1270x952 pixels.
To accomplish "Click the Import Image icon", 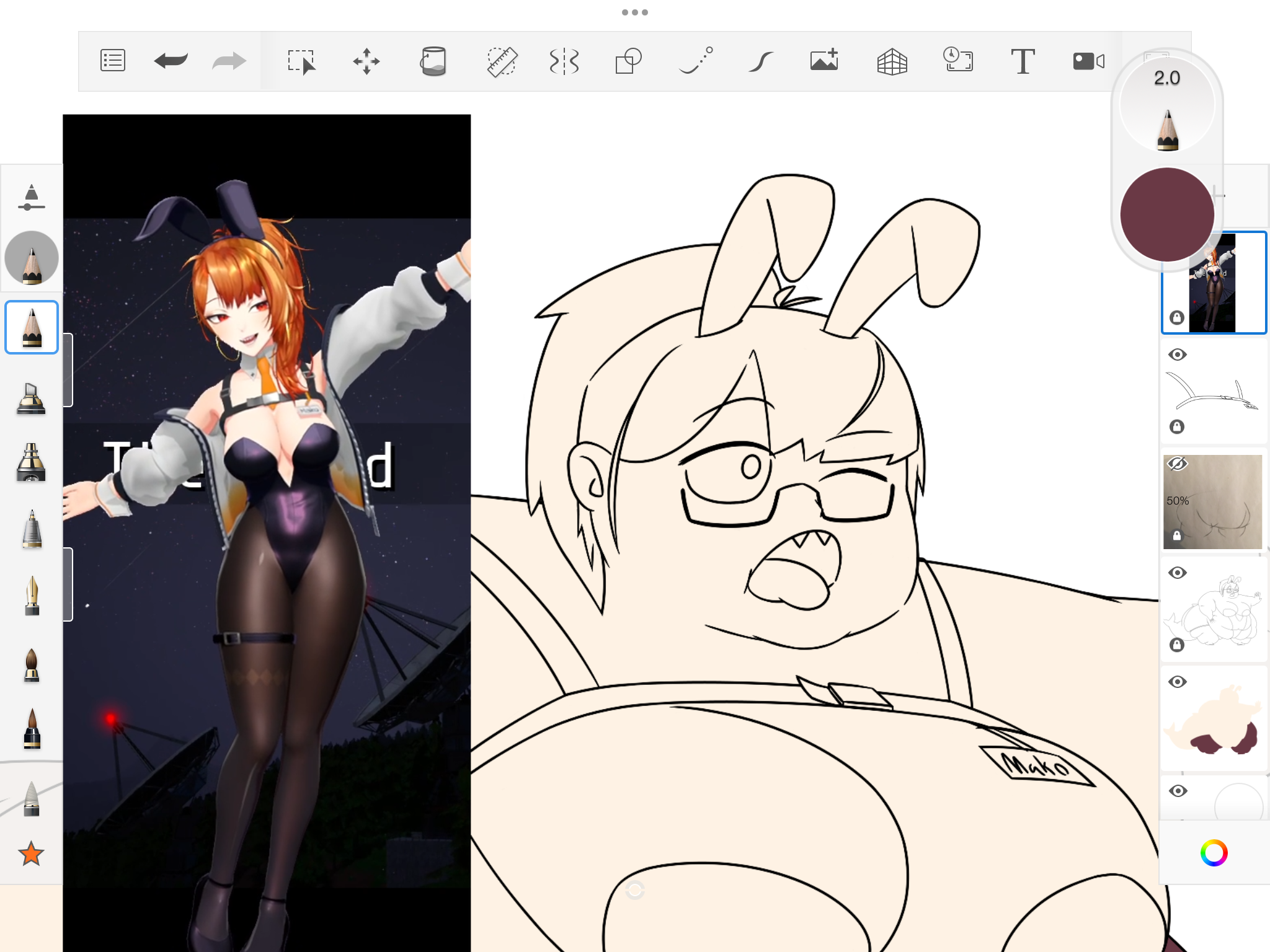I will click(x=824, y=61).
